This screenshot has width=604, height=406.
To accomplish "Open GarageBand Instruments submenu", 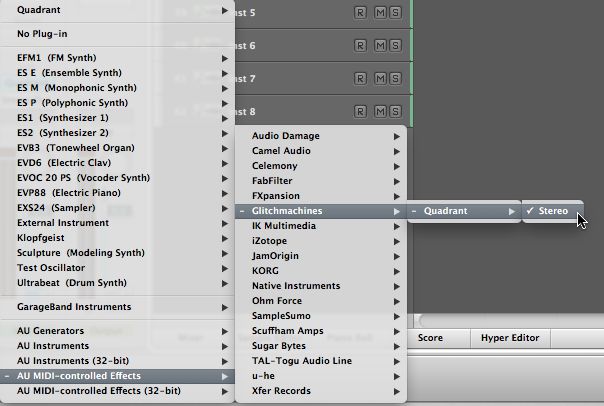I will click(117, 307).
